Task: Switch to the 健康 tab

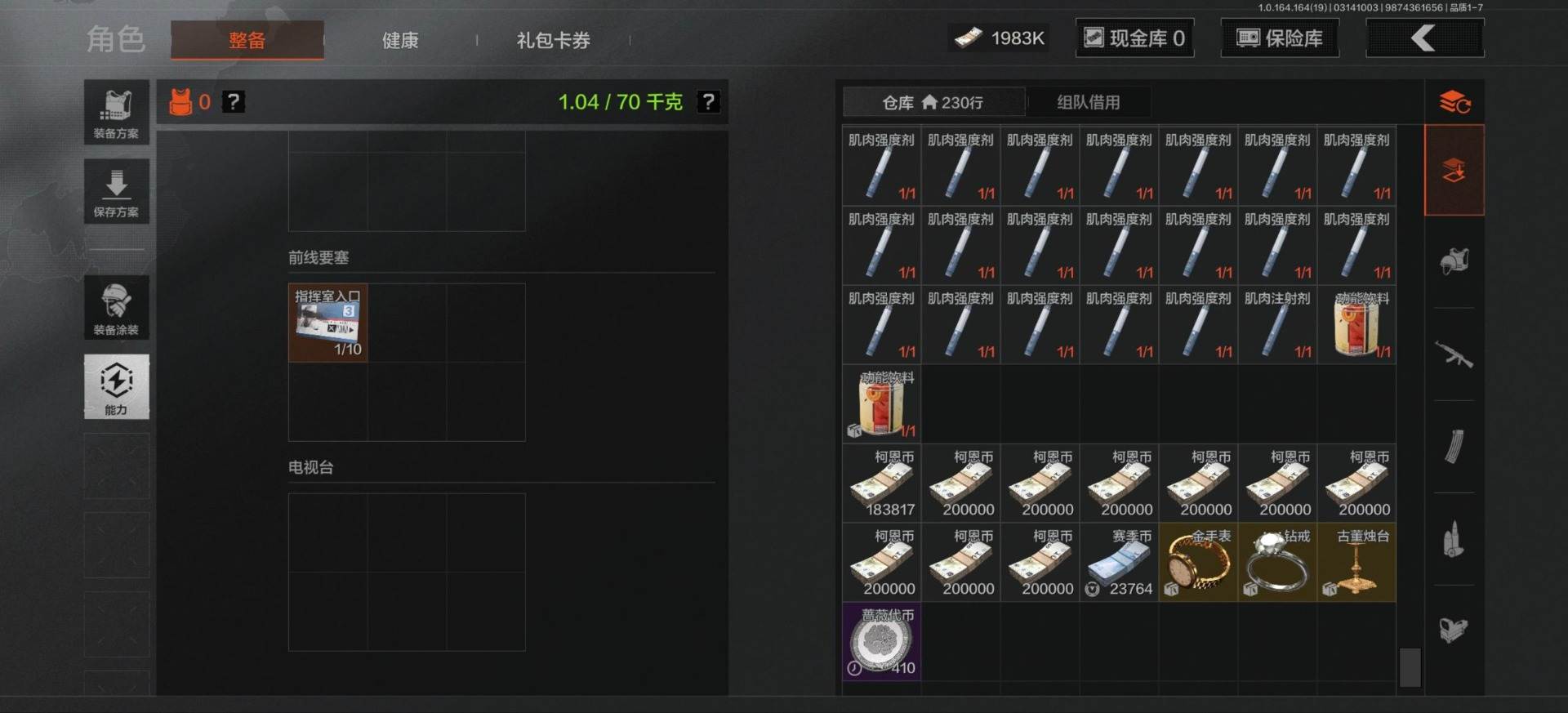Action: click(400, 40)
